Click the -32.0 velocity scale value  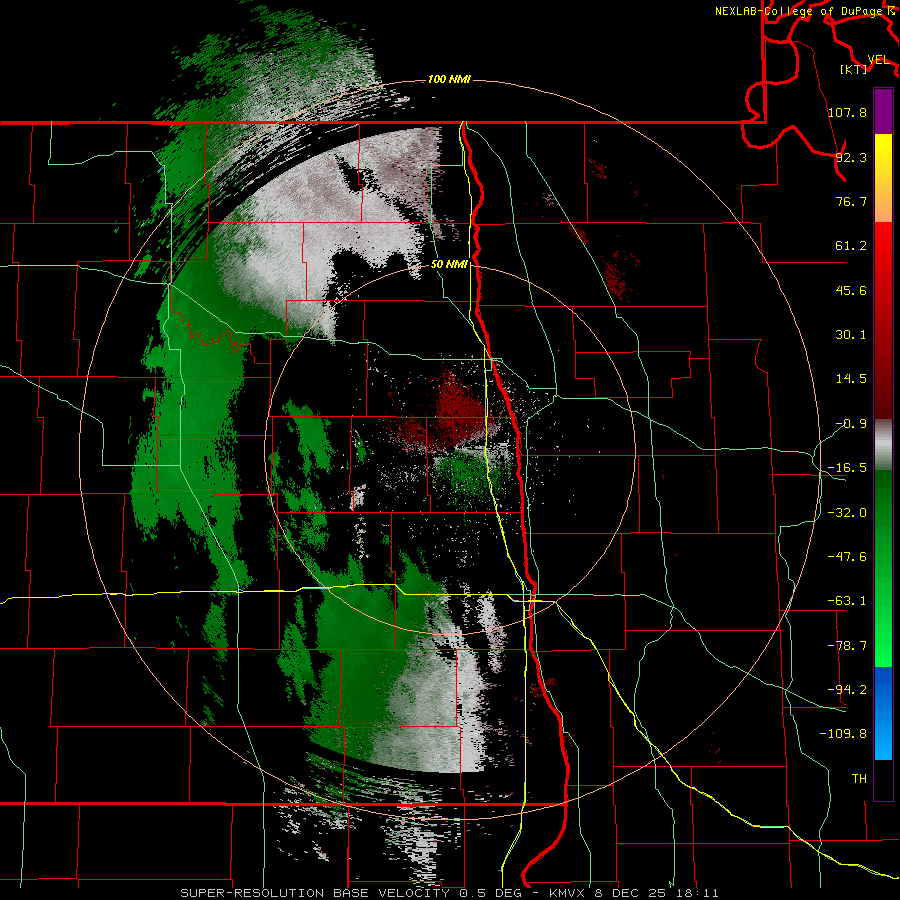[847, 513]
